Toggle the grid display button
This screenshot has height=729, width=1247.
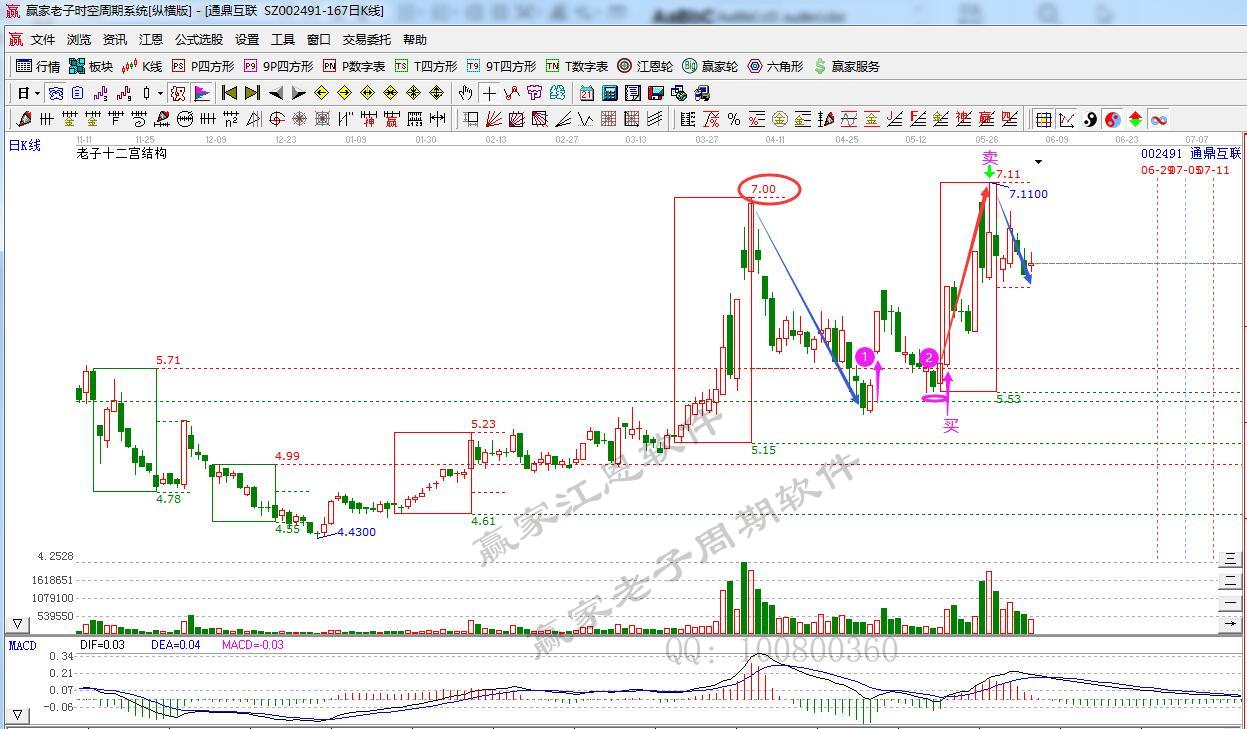point(1043,119)
